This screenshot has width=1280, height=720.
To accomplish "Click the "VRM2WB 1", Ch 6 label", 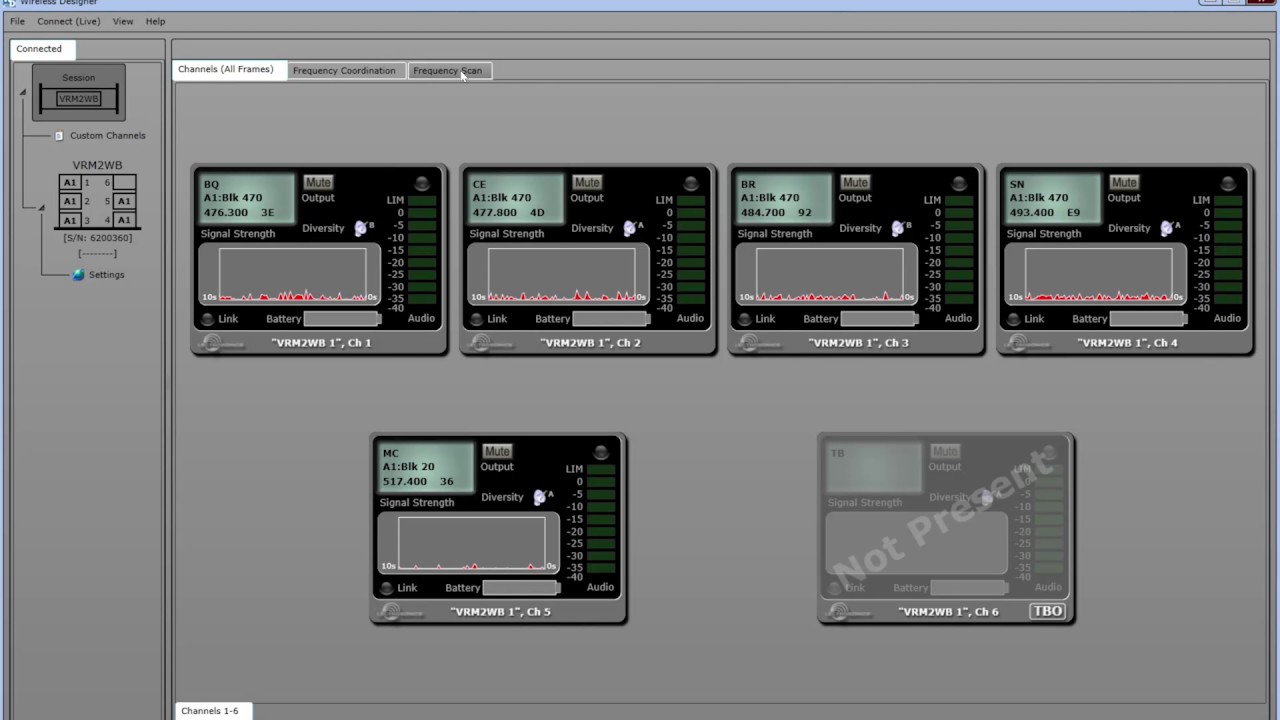I will tap(948, 612).
